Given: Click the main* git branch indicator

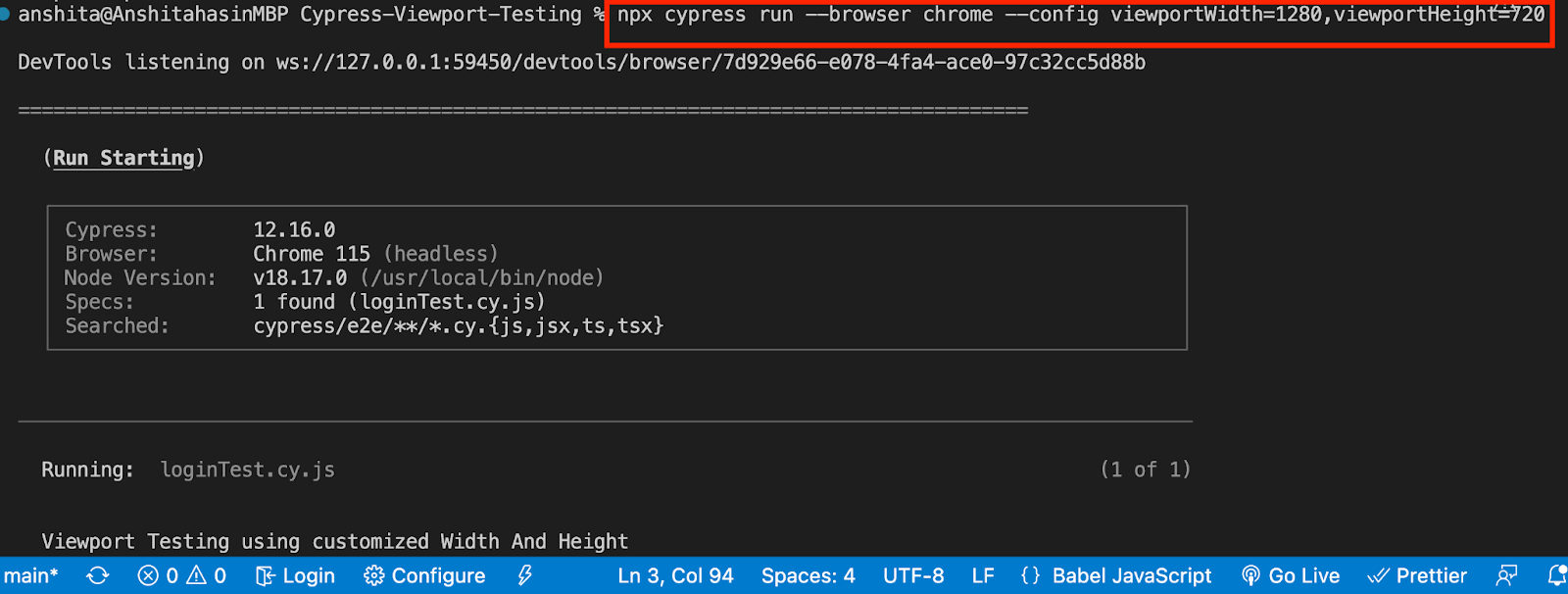Looking at the screenshot, I should (x=31, y=576).
